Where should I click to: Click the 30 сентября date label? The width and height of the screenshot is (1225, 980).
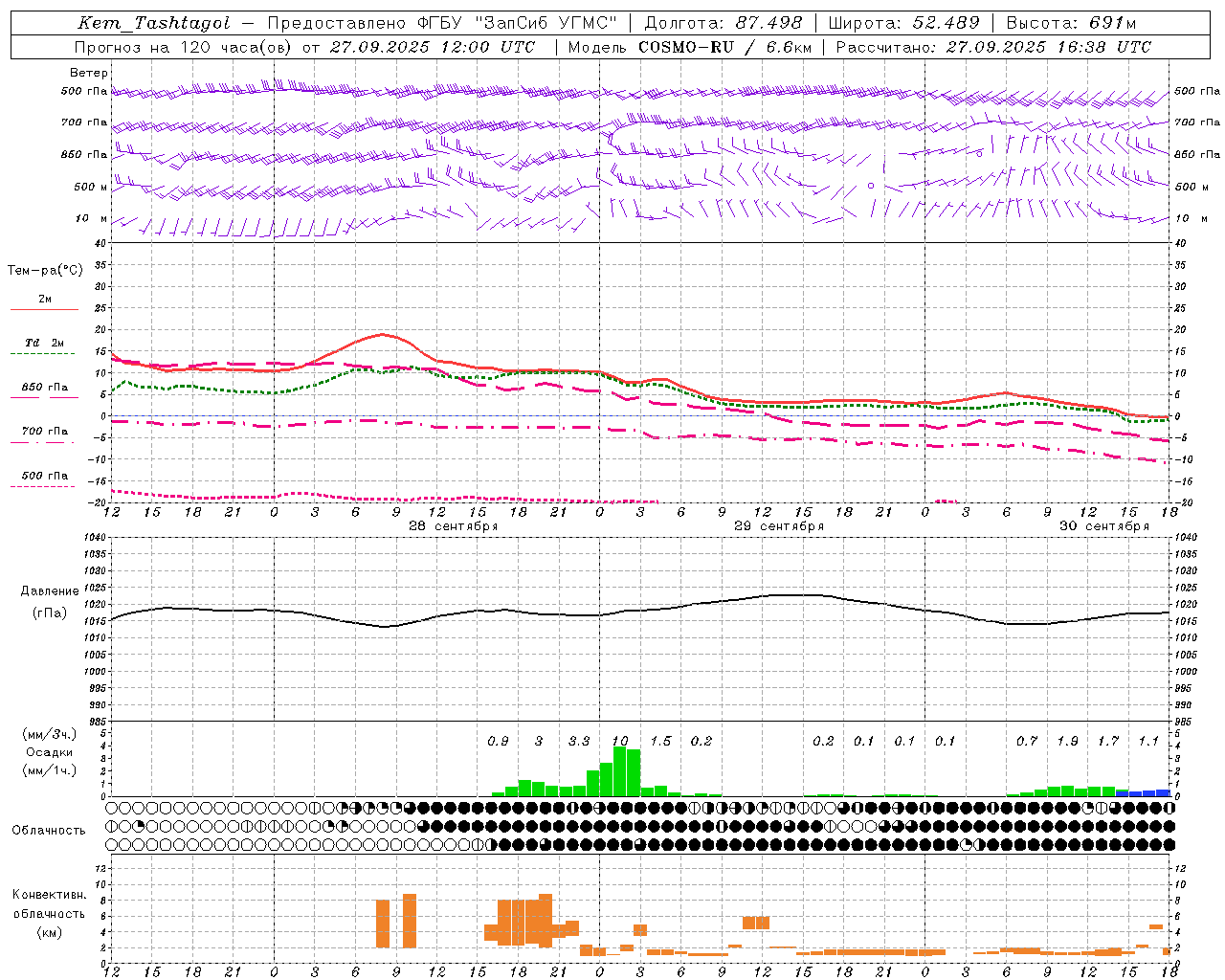pos(1104,526)
